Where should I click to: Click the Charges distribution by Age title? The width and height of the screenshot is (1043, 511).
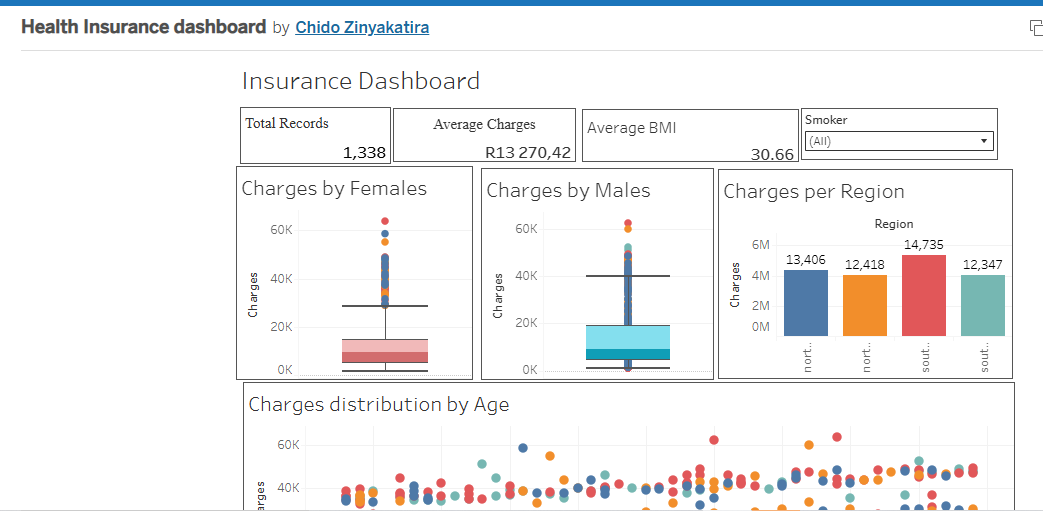[378, 404]
